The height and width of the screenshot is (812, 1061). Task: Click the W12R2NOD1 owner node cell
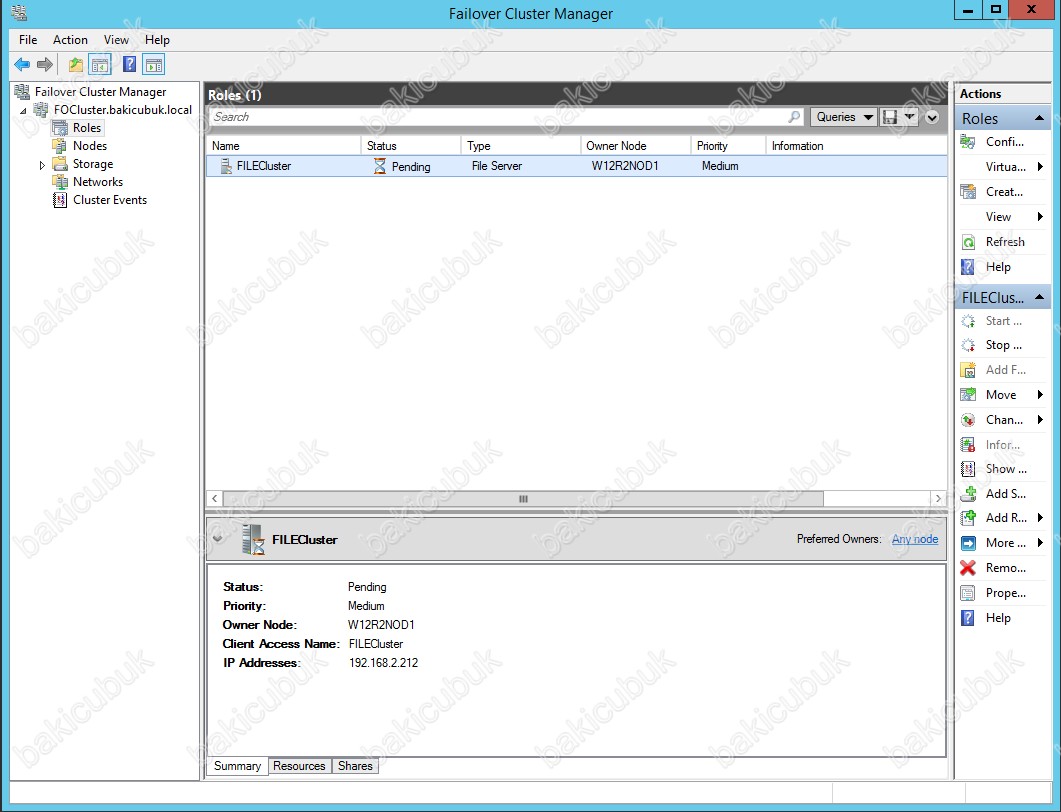(625, 166)
